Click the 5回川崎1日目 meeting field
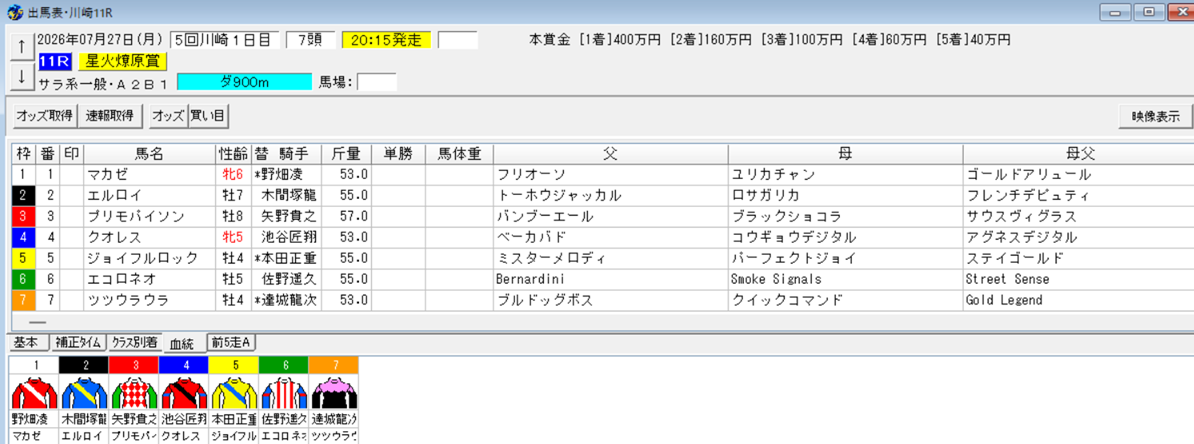The height and width of the screenshot is (444, 1194). click(x=225, y=40)
